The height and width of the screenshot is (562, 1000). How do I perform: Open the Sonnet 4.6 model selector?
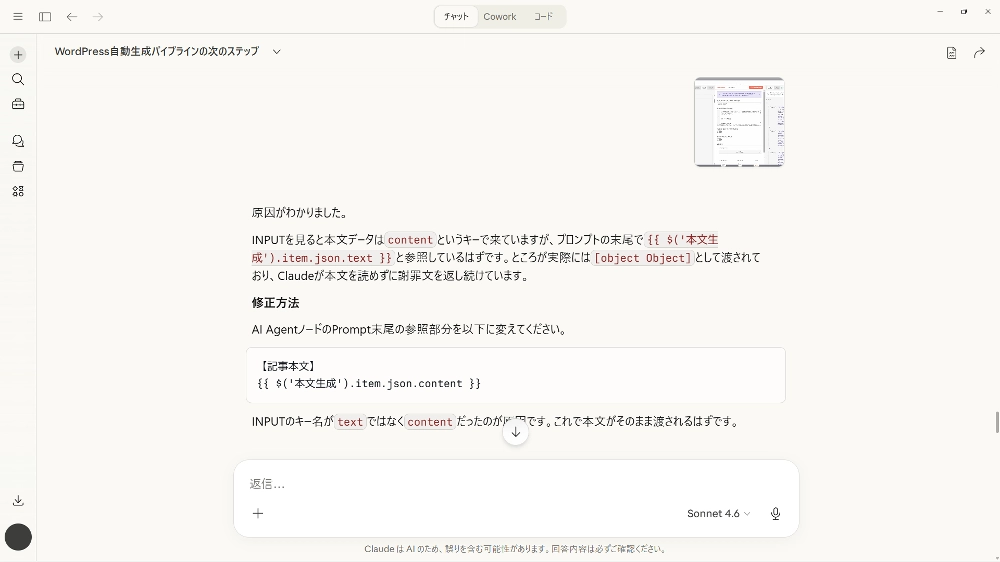(718, 514)
